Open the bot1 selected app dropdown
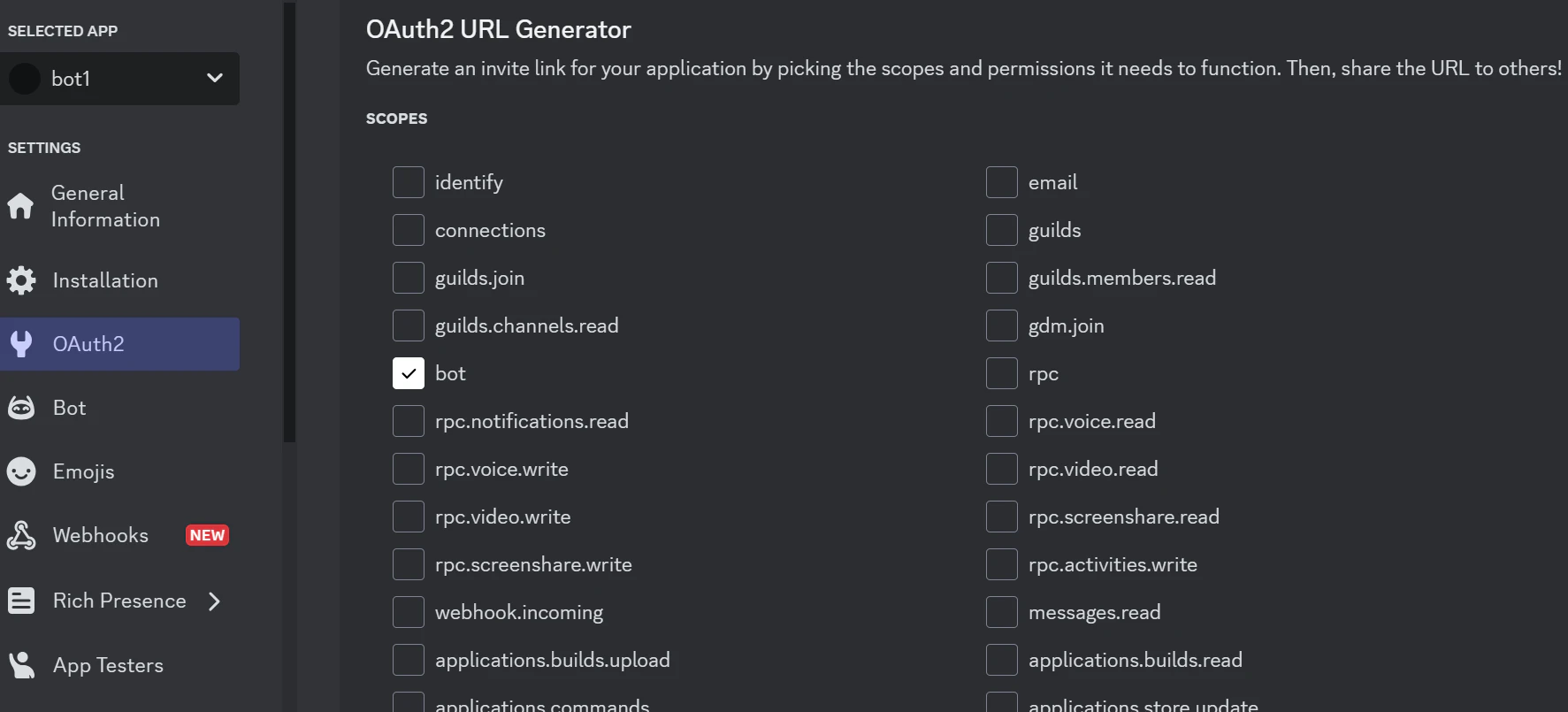The height and width of the screenshot is (712, 1568). 119,79
